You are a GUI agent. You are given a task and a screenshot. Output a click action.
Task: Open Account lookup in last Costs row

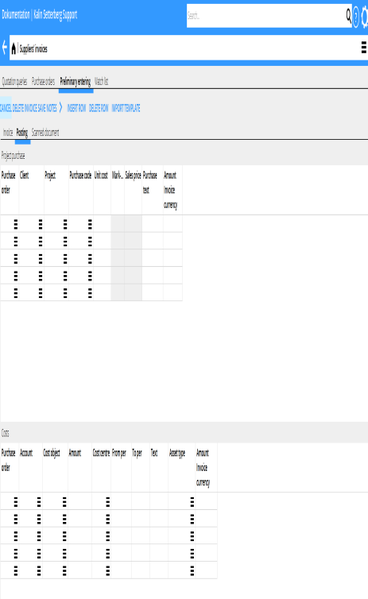tap(39, 571)
